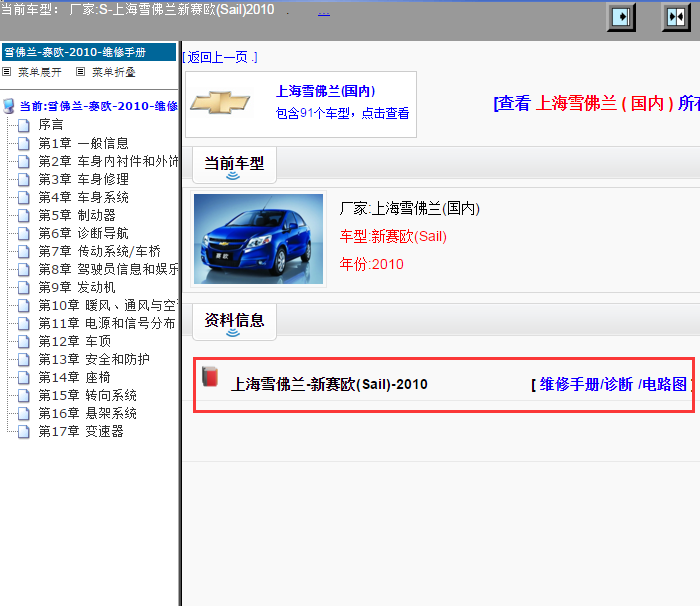
Task: Open 第10章 暖风、通风与空调 chapter
Action: [108, 305]
